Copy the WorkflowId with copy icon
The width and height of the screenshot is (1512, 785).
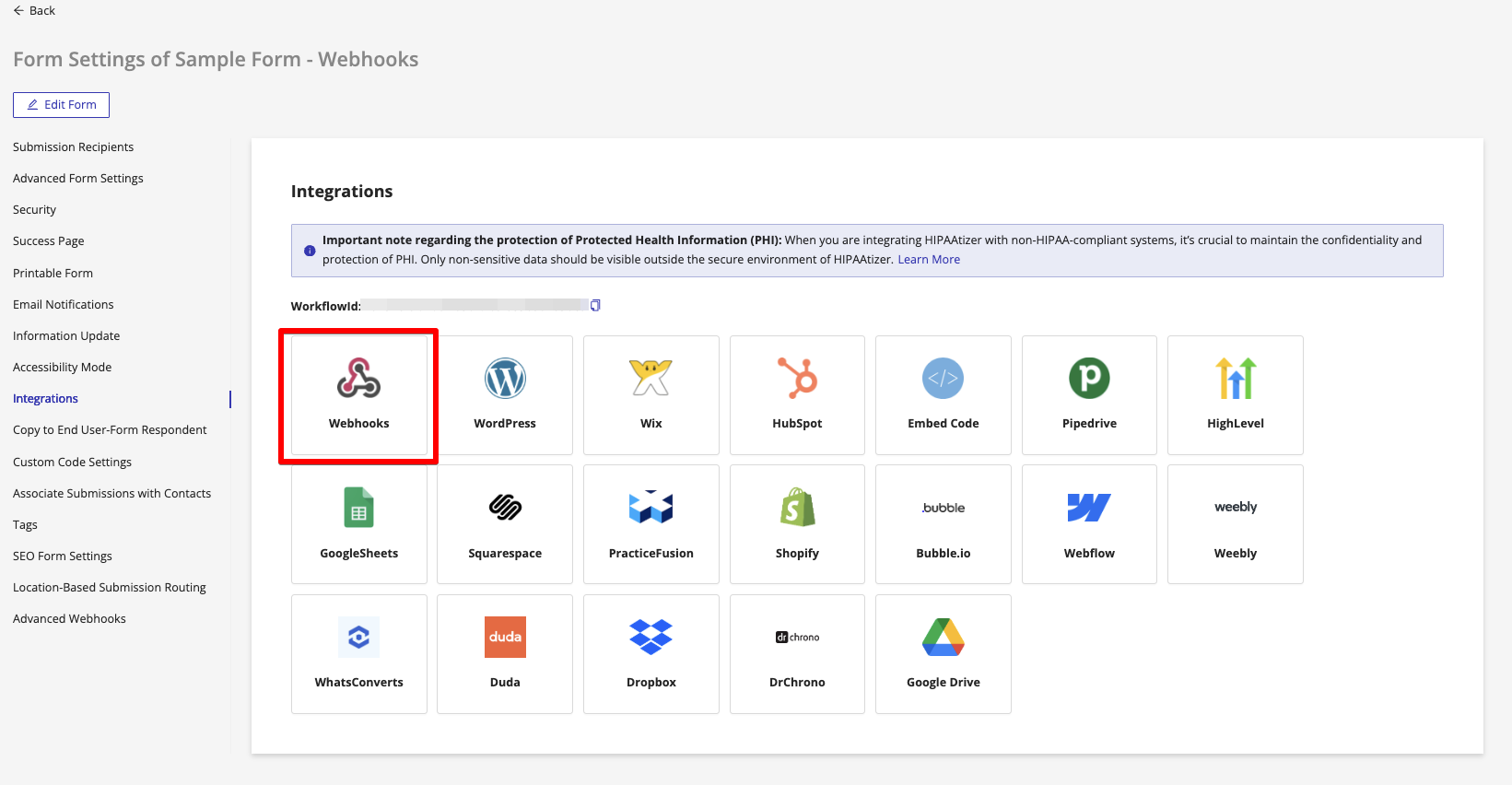click(595, 306)
